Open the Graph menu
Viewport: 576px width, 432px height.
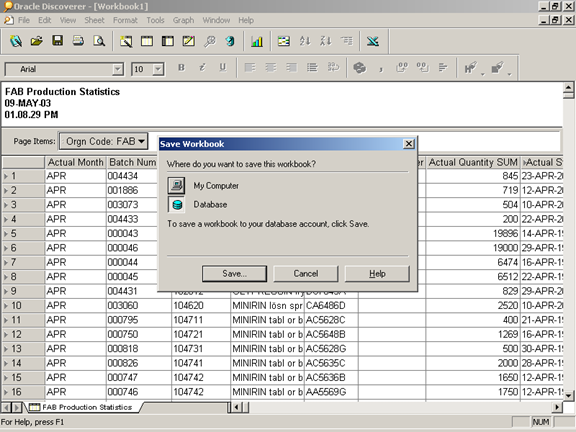(x=183, y=20)
